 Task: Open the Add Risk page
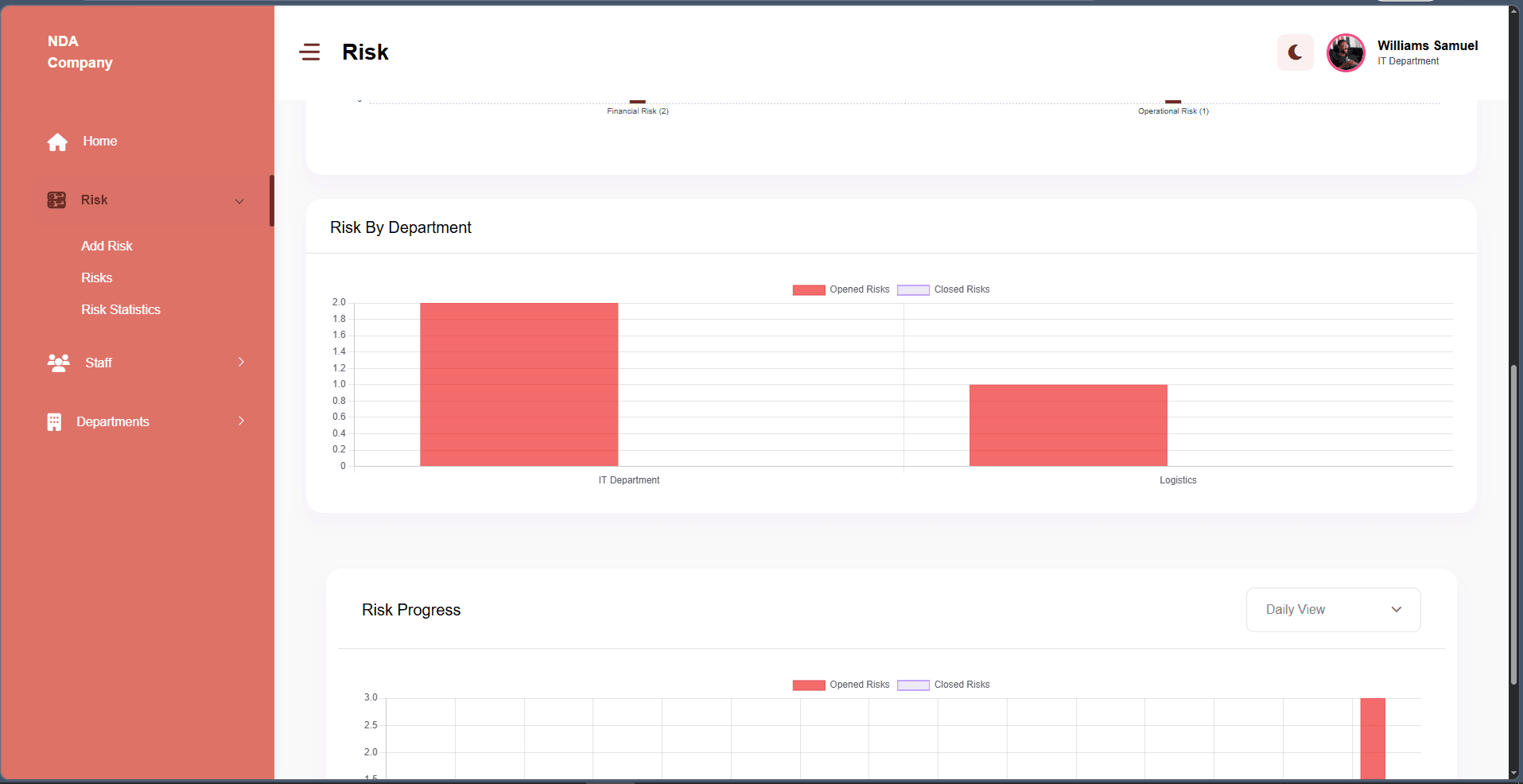coord(107,246)
